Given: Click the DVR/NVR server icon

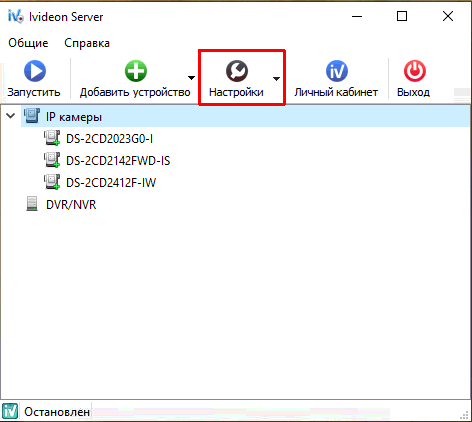Looking at the screenshot, I should click(x=32, y=204).
